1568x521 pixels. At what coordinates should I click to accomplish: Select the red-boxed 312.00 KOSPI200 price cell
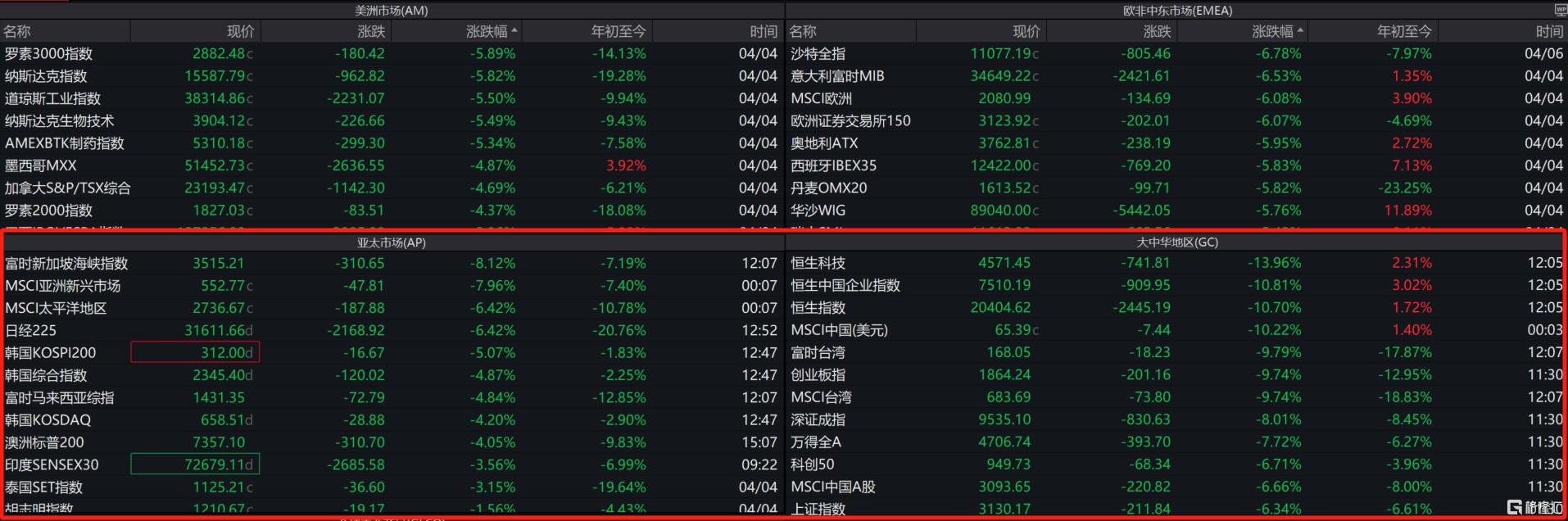196,352
